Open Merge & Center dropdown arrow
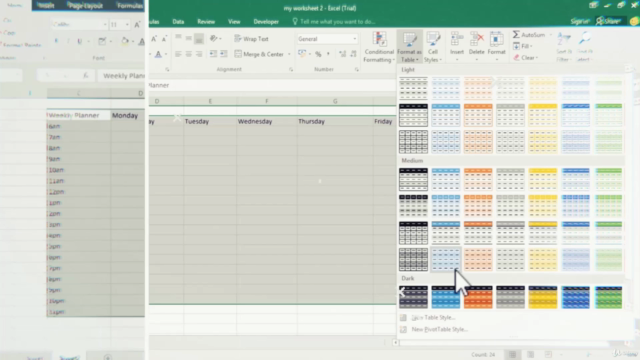 tap(289, 54)
